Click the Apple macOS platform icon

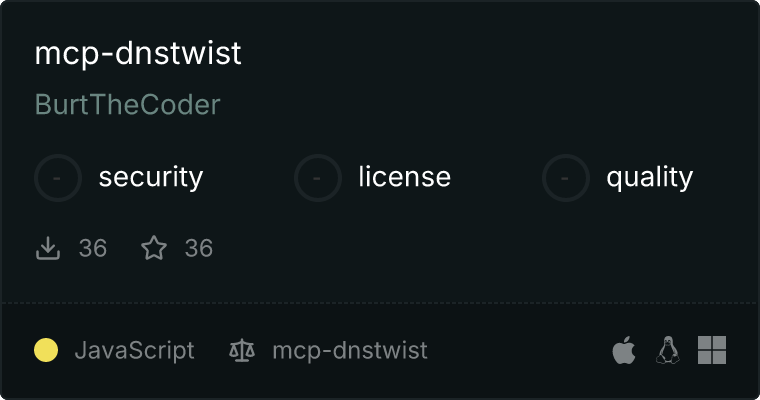click(x=624, y=350)
